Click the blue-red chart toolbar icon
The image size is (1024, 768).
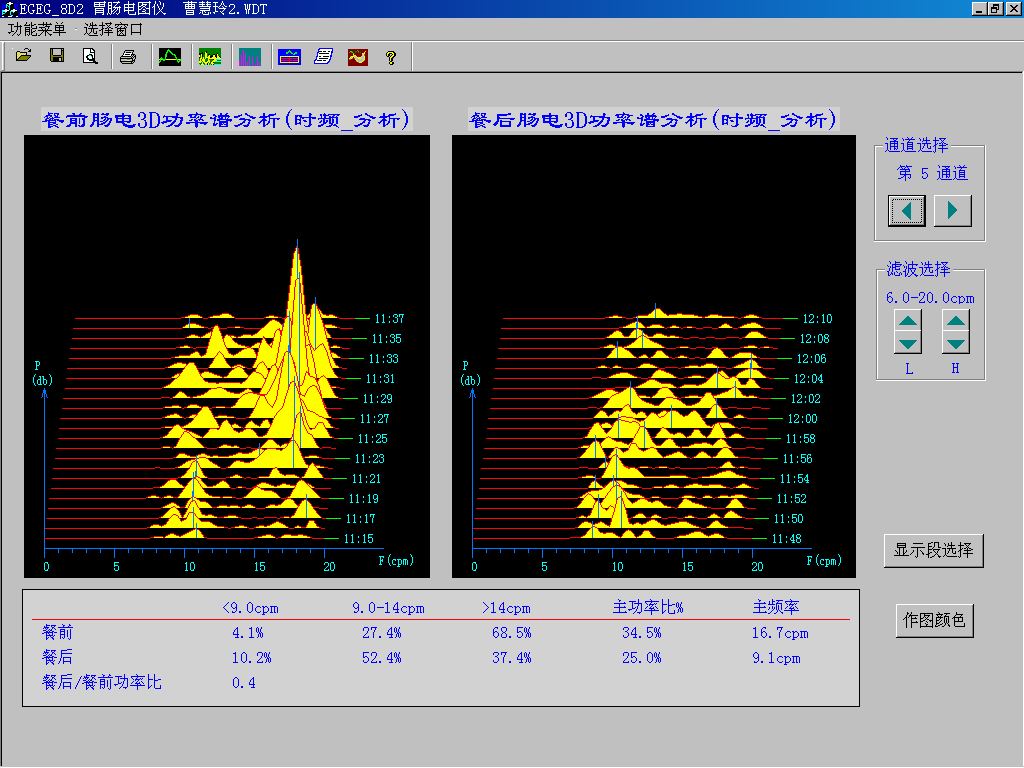pyautogui.click(x=289, y=57)
